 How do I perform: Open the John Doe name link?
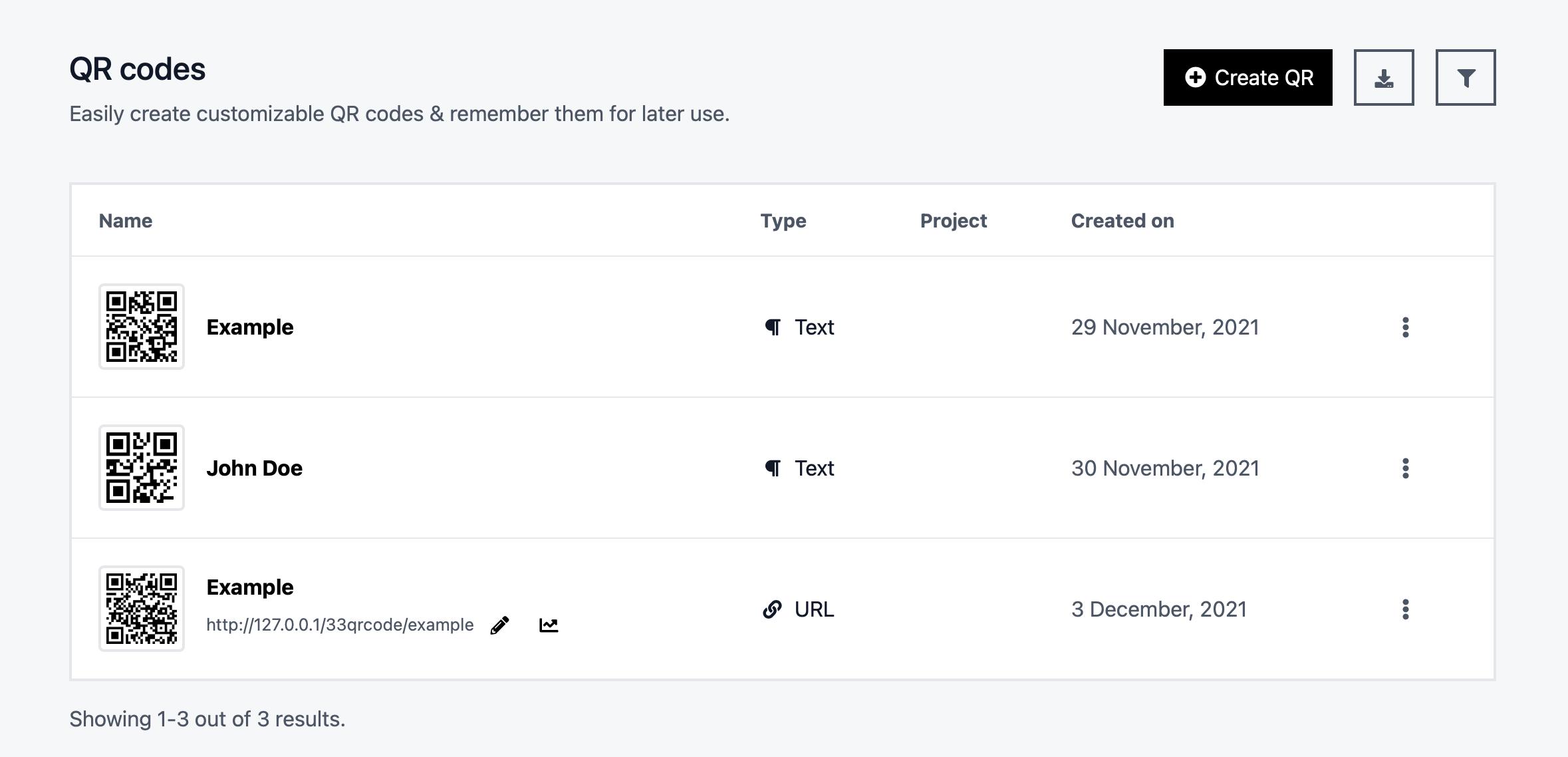coord(254,468)
